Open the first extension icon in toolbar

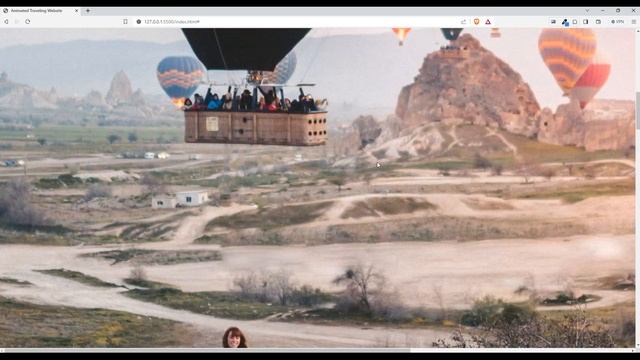pos(553,22)
